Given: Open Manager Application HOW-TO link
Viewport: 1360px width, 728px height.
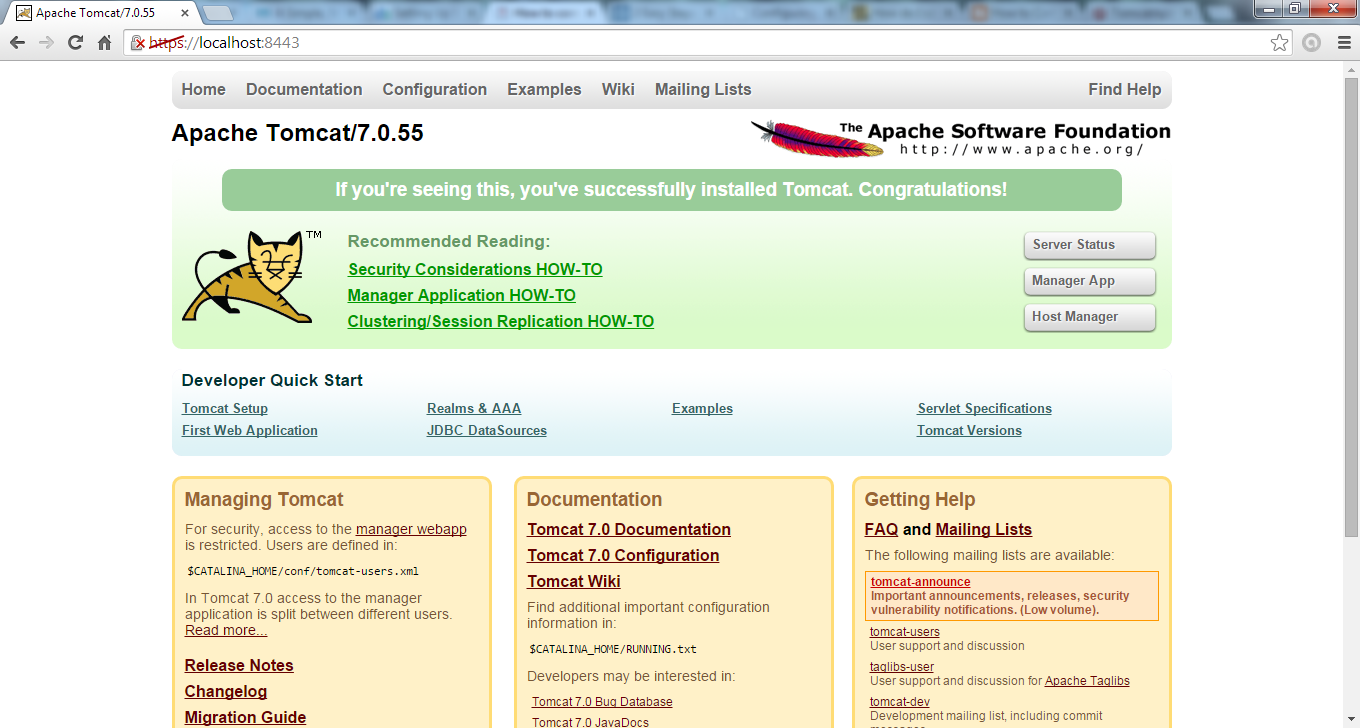Looking at the screenshot, I should [462, 295].
